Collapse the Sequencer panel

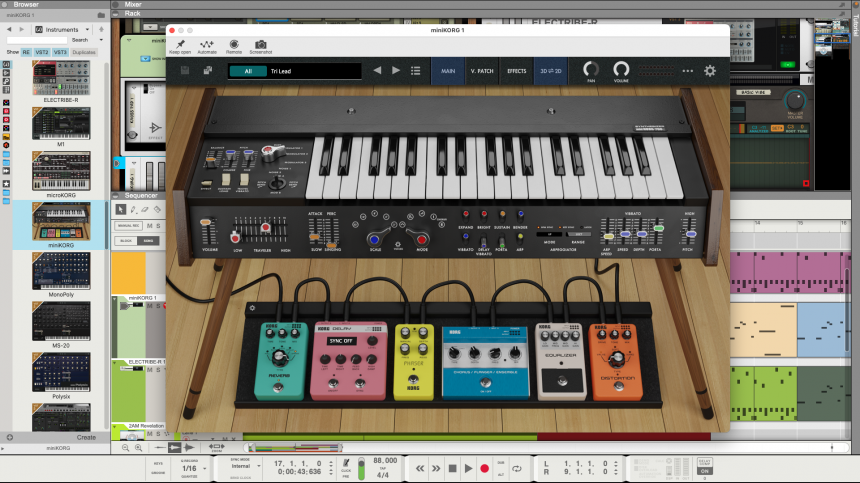pyautogui.click(x=115, y=196)
